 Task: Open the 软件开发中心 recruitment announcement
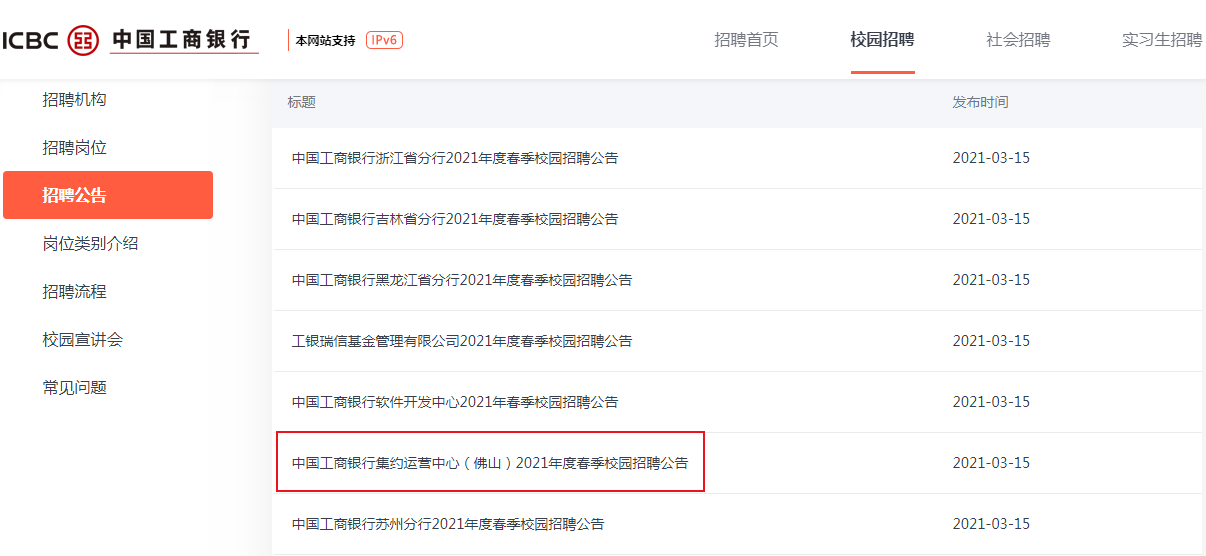click(455, 402)
